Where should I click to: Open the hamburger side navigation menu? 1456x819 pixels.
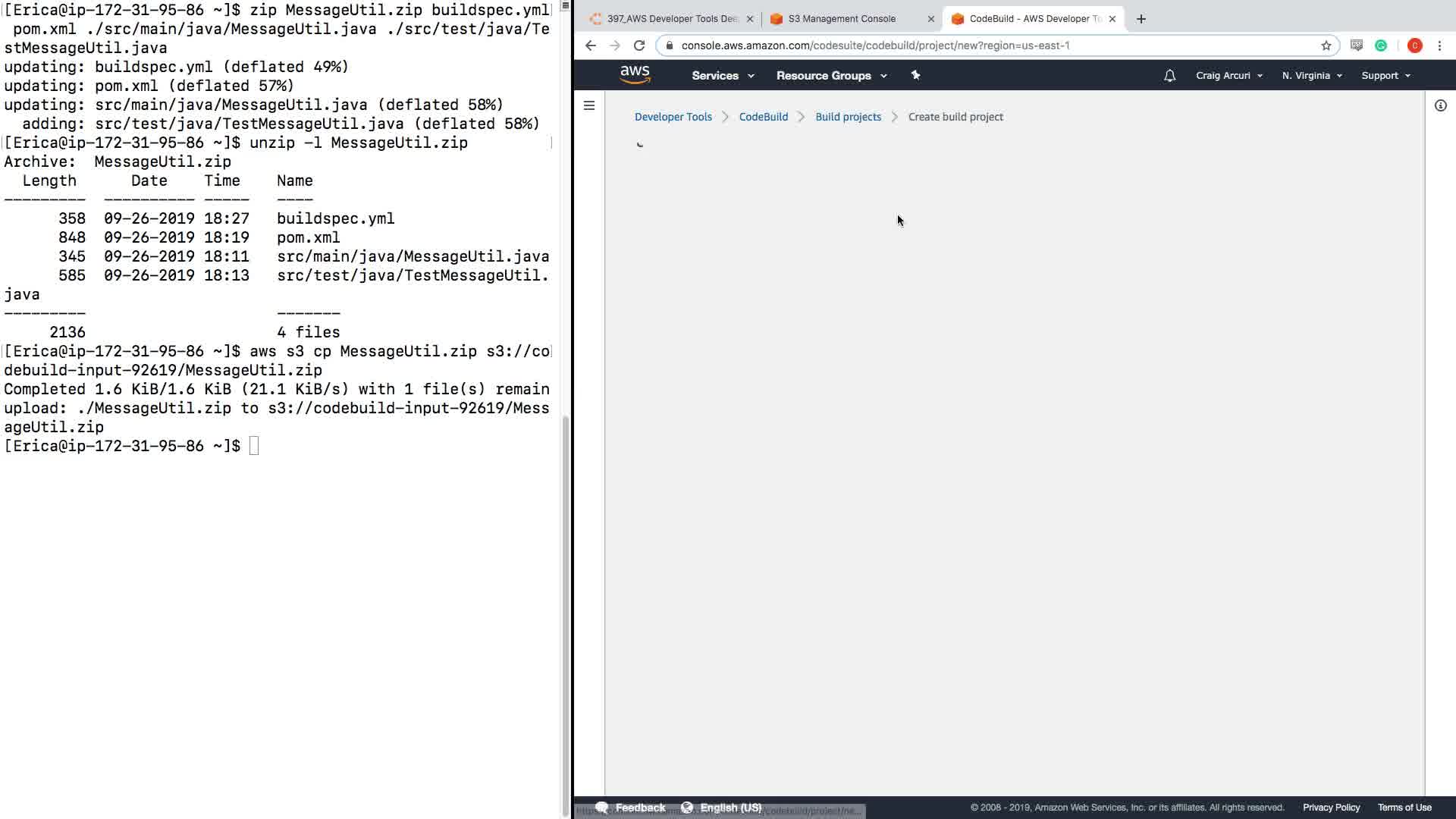point(589,105)
